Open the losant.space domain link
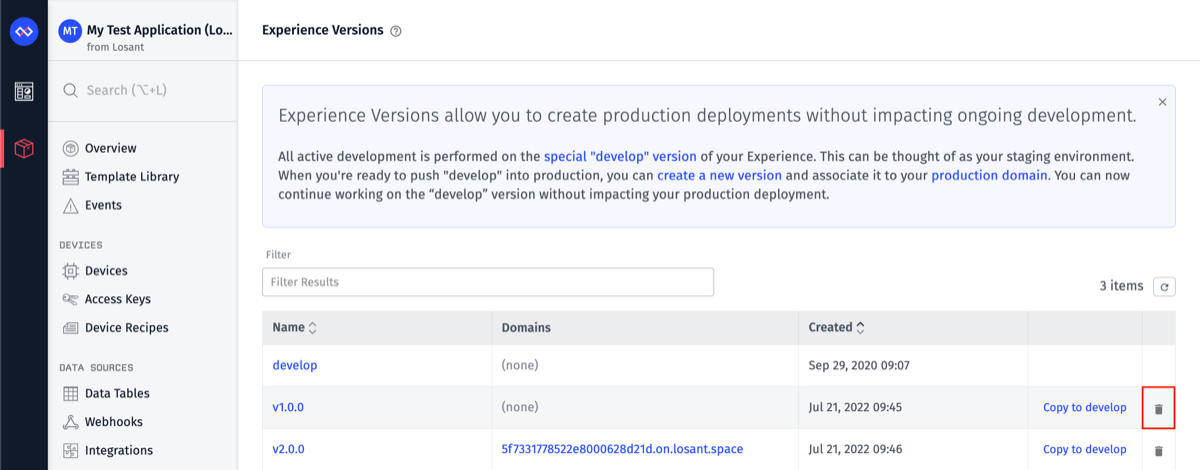Image resolution: width=1200 pixels, height=470 pixels. coord(622,450)
